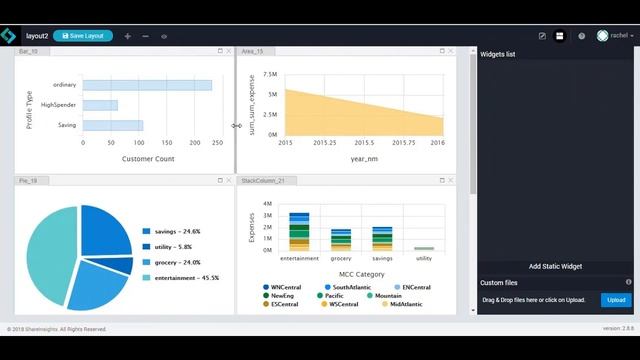The height and width of the screenshot is (360, 640).
Task: Click the Custom files info icon
Action: 629,282
